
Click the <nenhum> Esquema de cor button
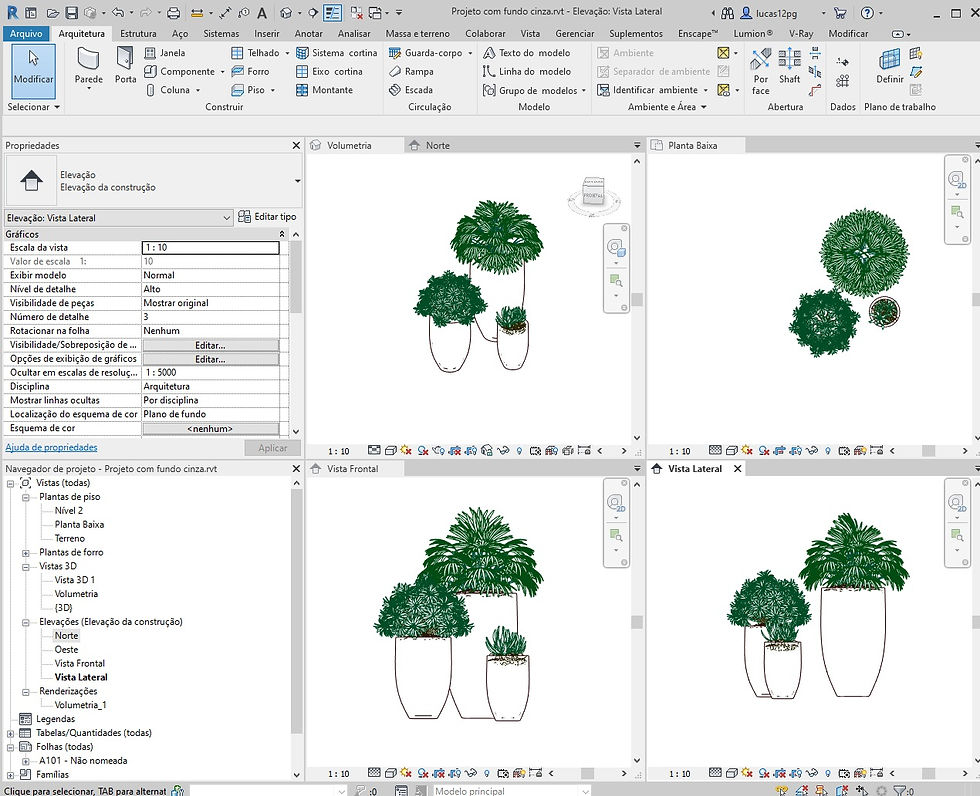pos(210,429)
